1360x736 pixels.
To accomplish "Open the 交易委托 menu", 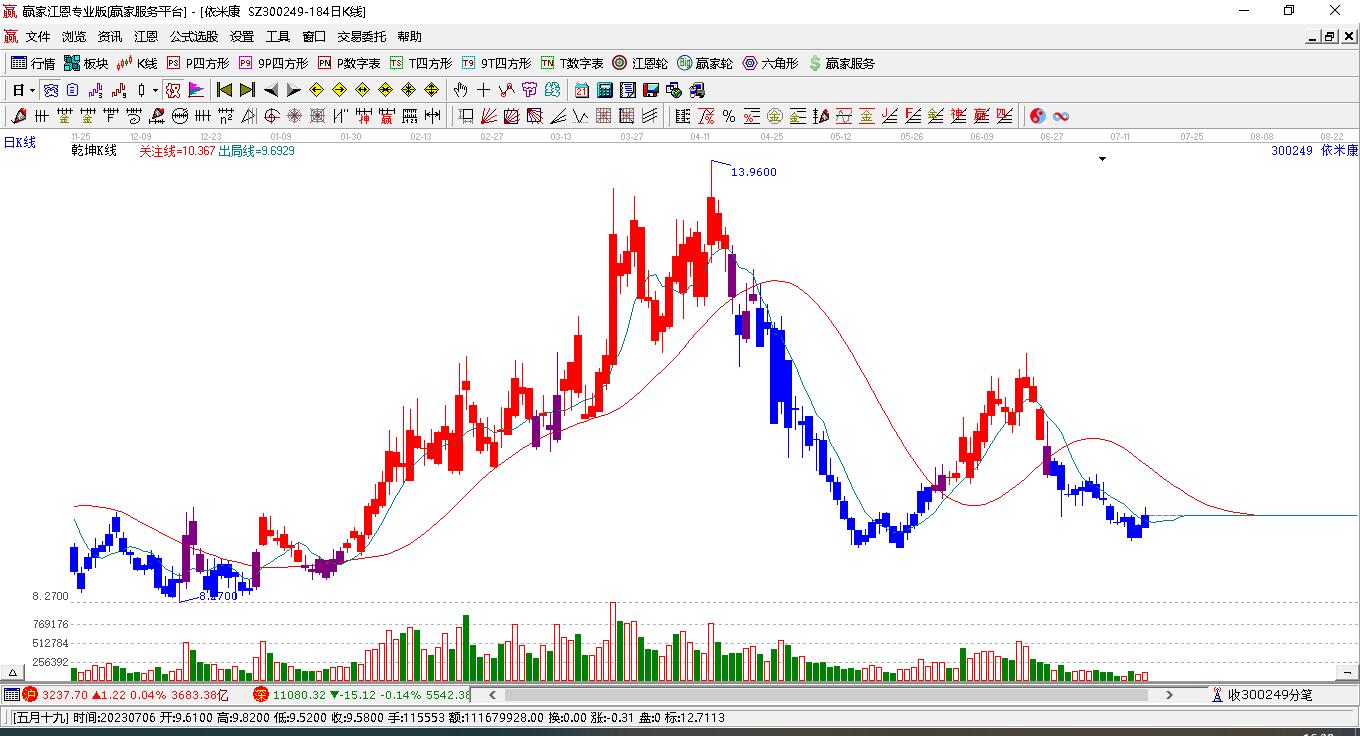I will pos(361,37).
